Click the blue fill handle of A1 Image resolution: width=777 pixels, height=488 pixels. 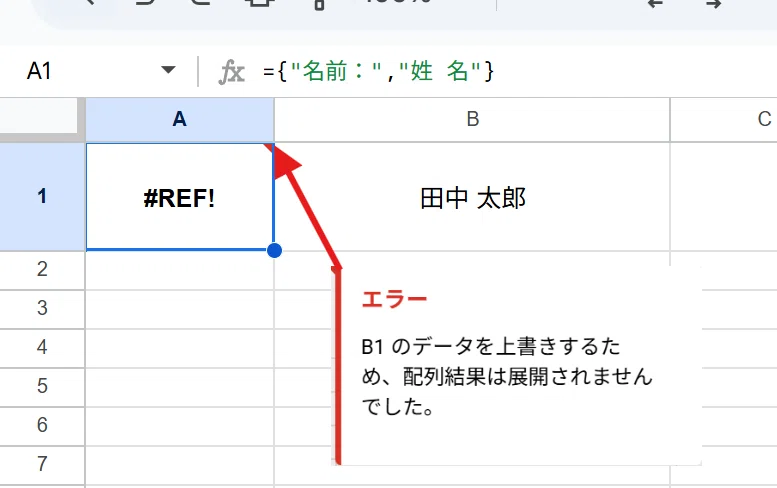click(274, 250)
